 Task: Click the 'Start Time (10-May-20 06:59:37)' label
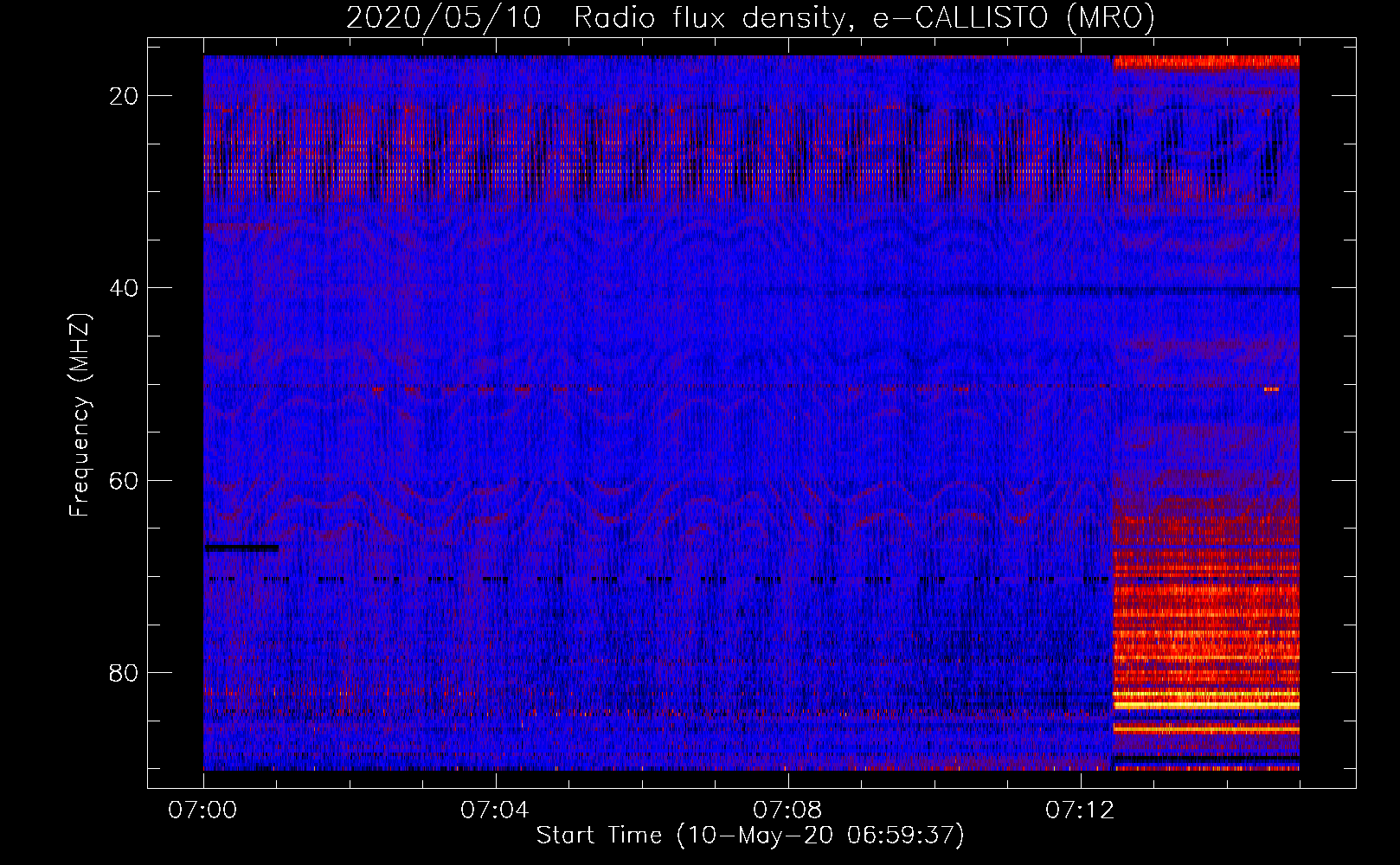[x=750, y=836]
